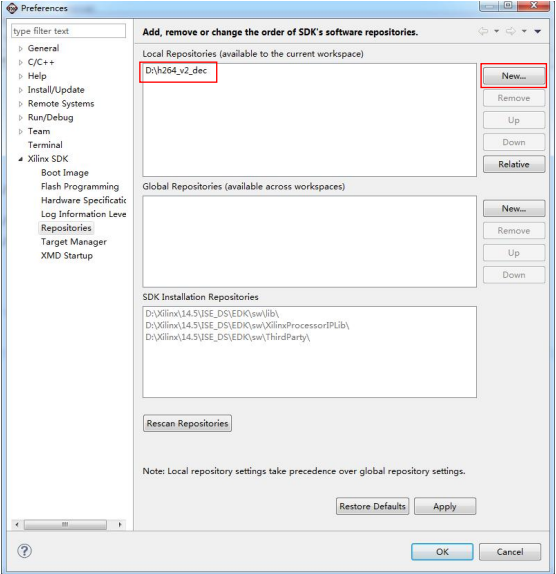
Task: Click Remove for Local Repositories
Action: point(514,98)
